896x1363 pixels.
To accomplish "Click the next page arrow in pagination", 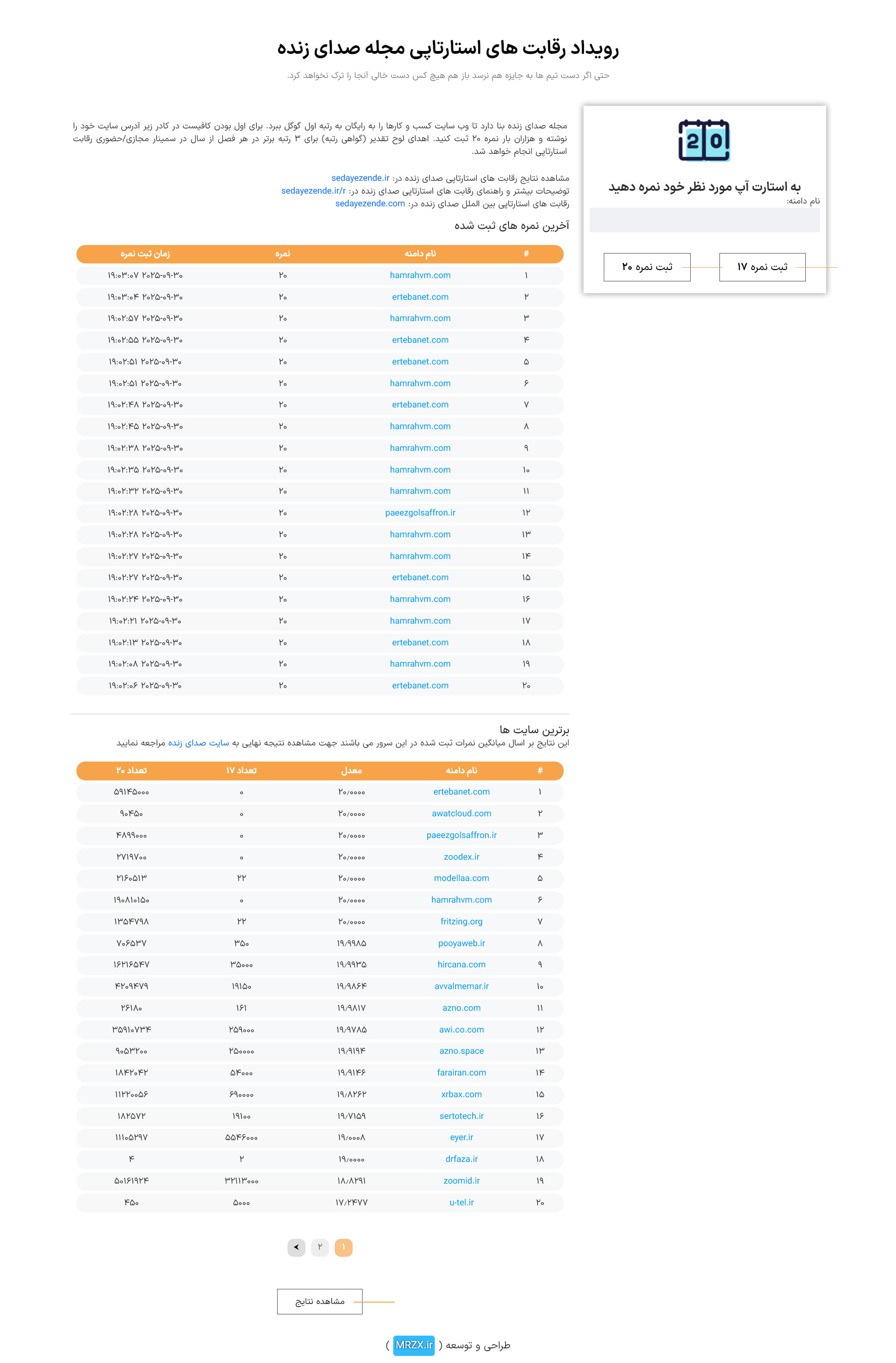I will [x=296, y=1247].
